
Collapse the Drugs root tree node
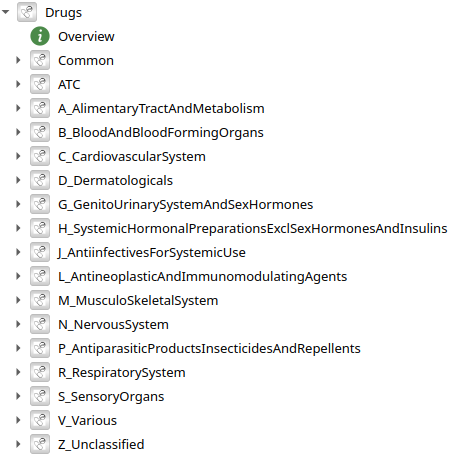[x=5, y=12]
